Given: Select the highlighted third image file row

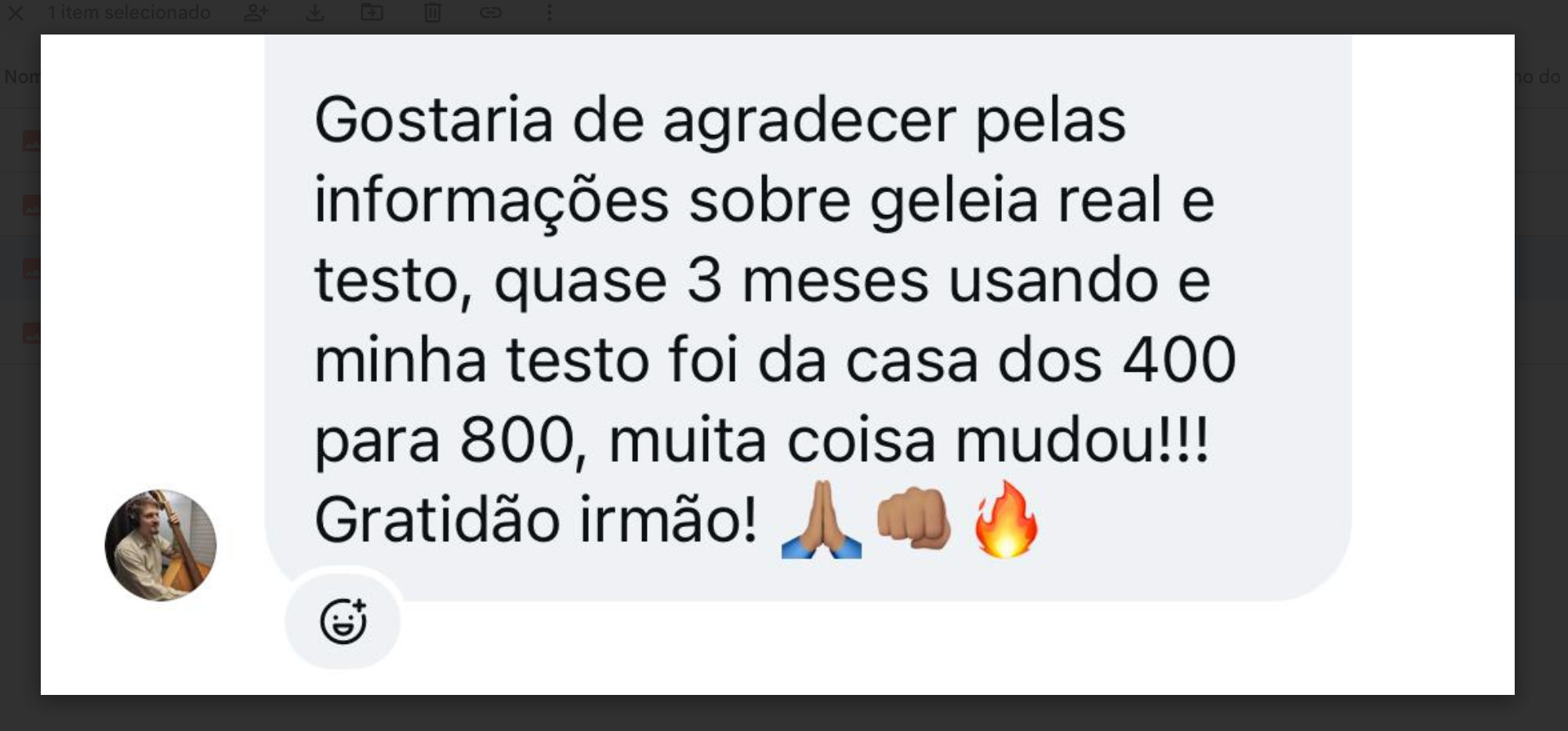Looking at the screenshot, I should click(20, 268).
